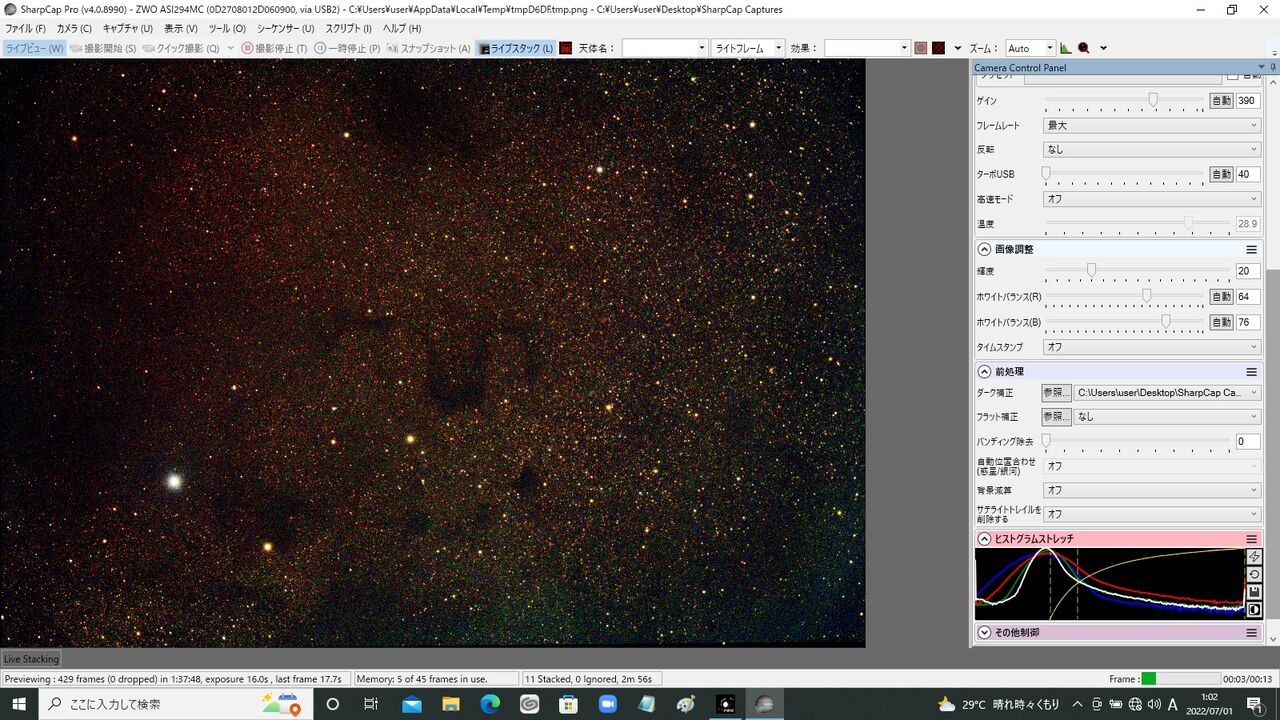Screen dimensions: 1280x720
Task: Open the 背景減算 dropdown
Action: click(x=1152, y=490)
